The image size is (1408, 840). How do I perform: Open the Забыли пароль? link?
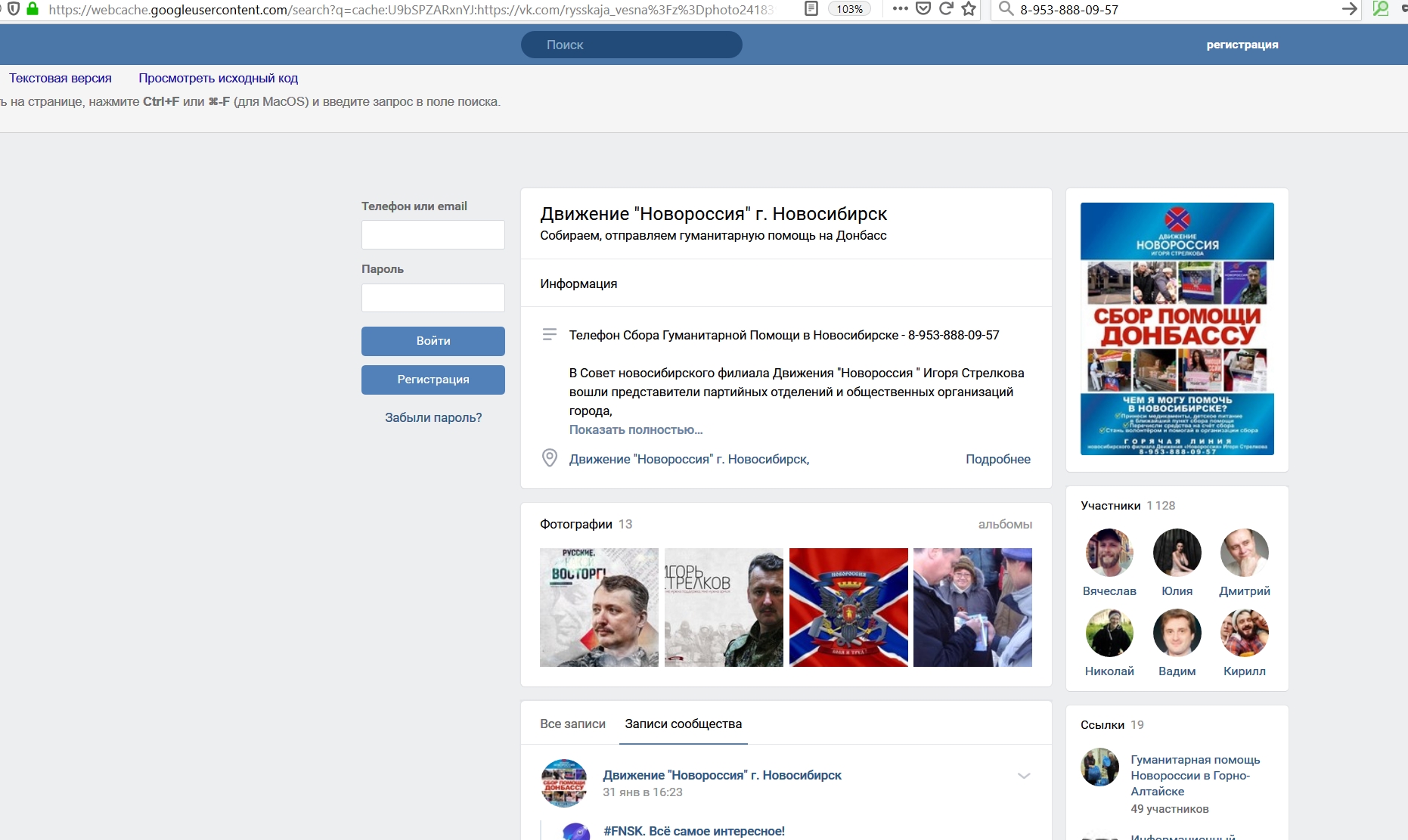click(x=433, y=417)
